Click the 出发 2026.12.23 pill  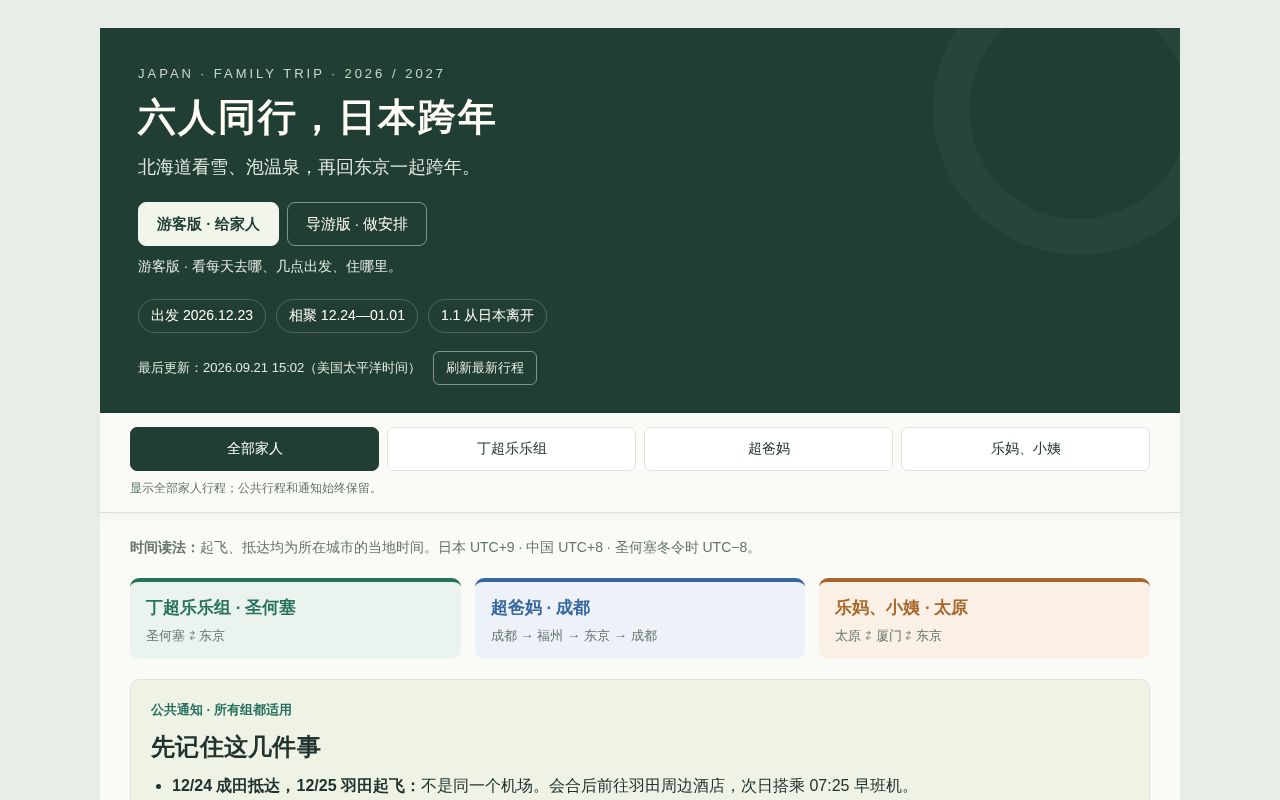click(202, 316)
